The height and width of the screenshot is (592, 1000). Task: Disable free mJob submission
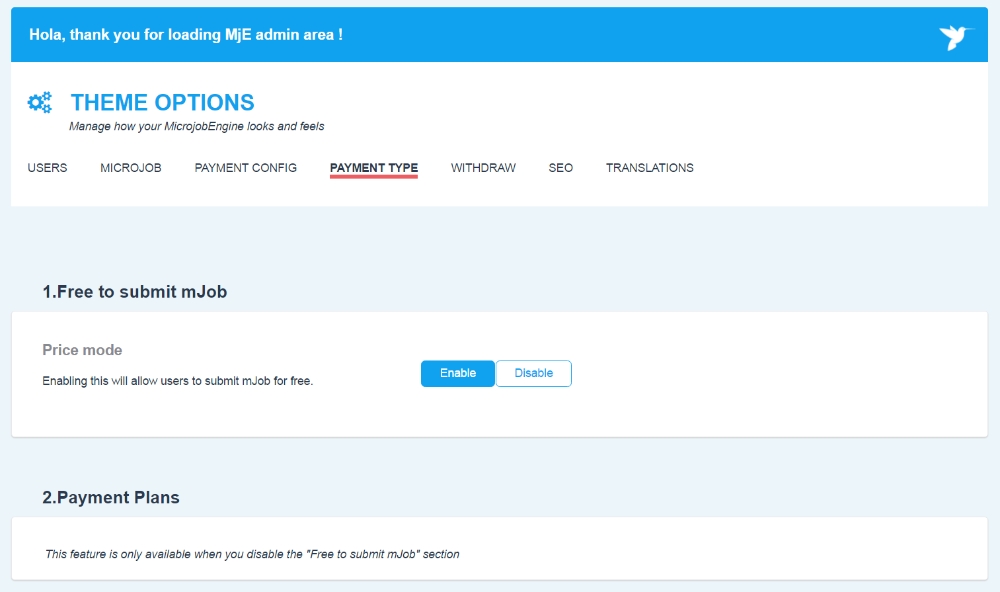[534, 373]
